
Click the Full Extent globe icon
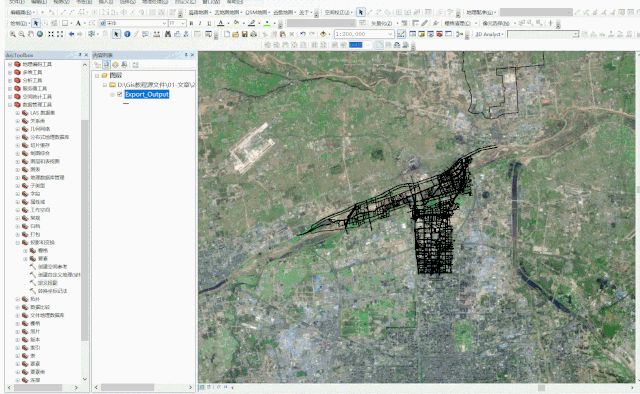click(40, 34)
